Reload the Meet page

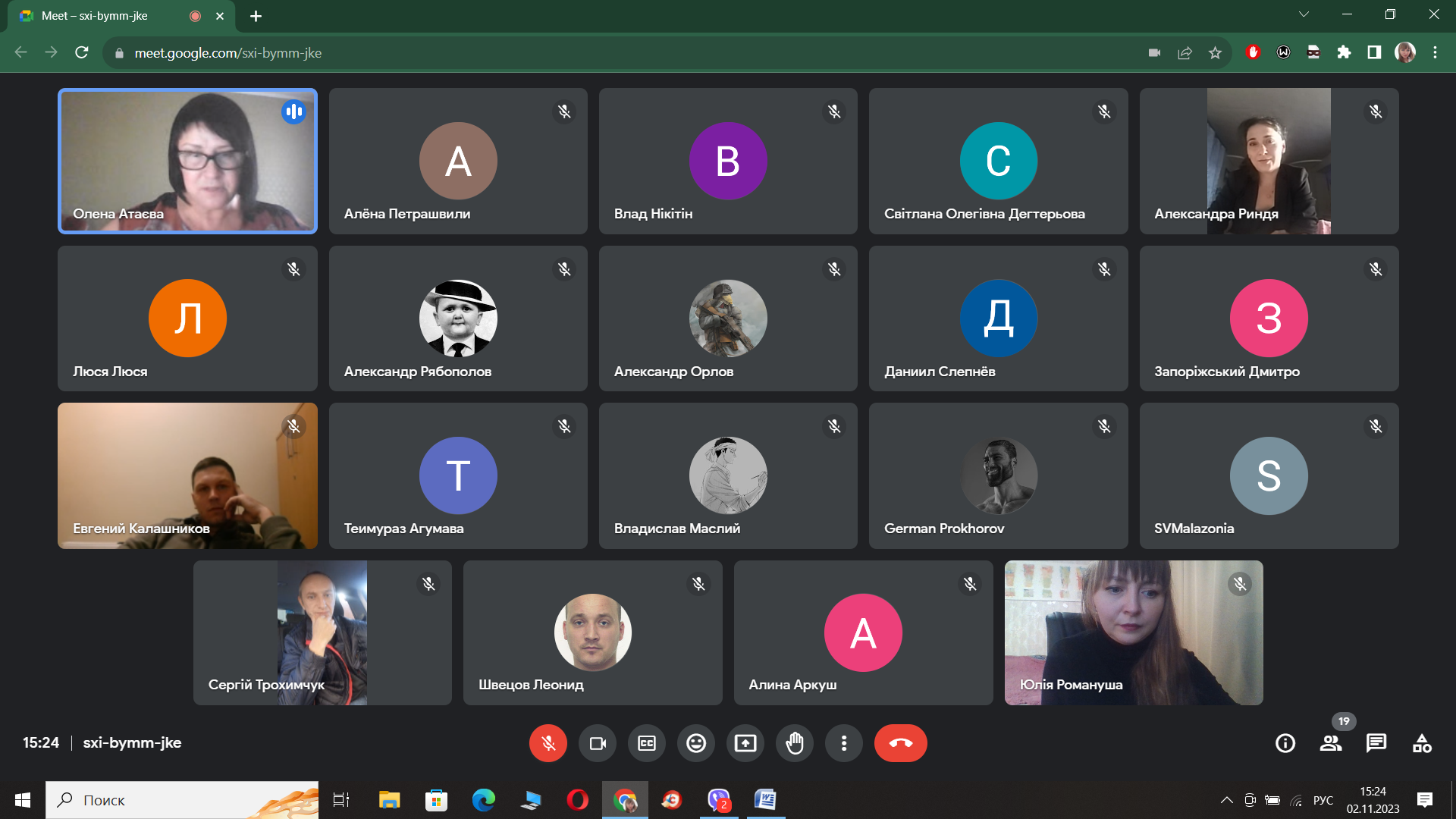pyautogui.click(x=82, y=52)
